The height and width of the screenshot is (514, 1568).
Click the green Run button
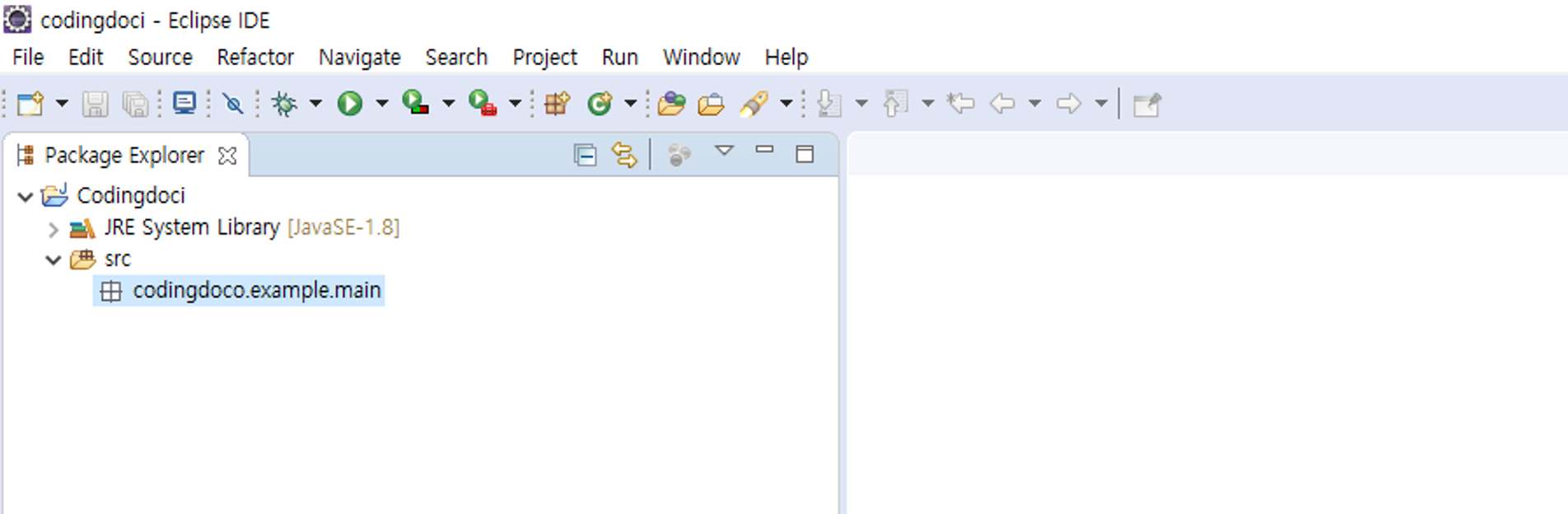click(350, 104)
